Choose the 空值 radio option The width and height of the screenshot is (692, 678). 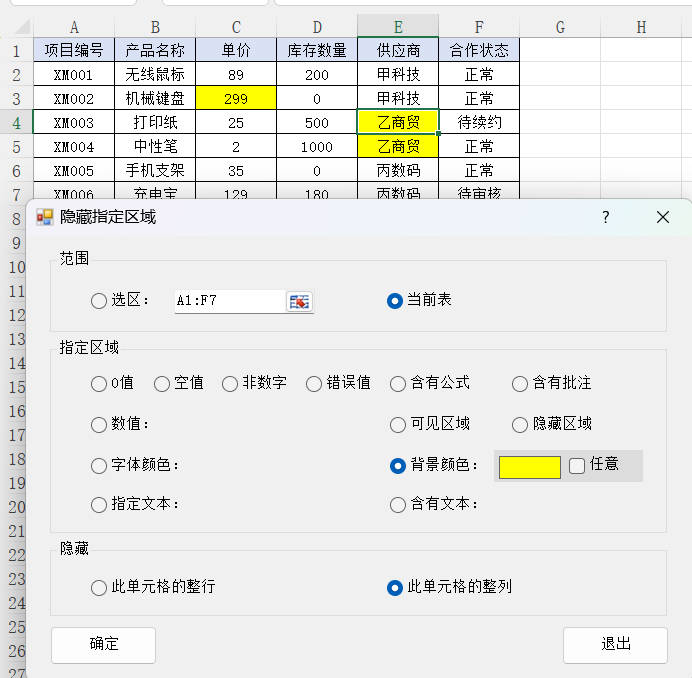click(162, 383)
